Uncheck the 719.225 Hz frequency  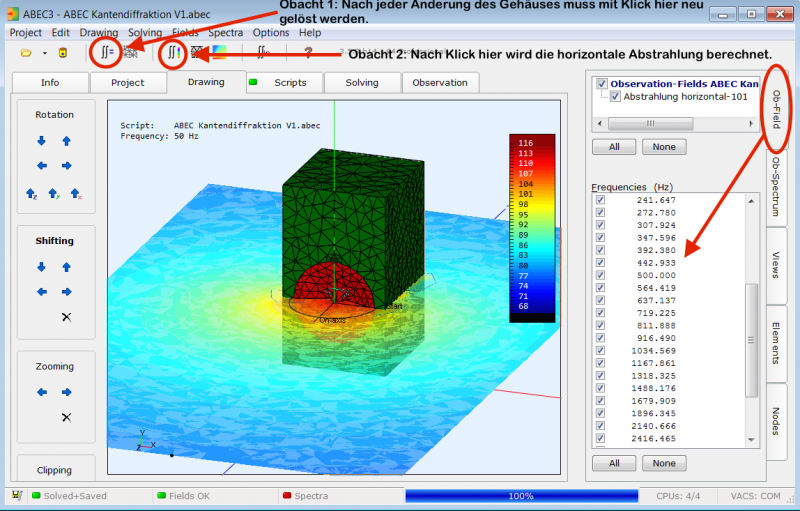click(601, 313)
